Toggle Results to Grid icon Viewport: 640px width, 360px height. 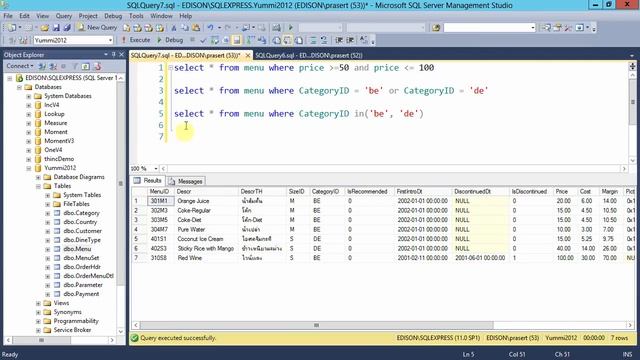click(288, 40)
